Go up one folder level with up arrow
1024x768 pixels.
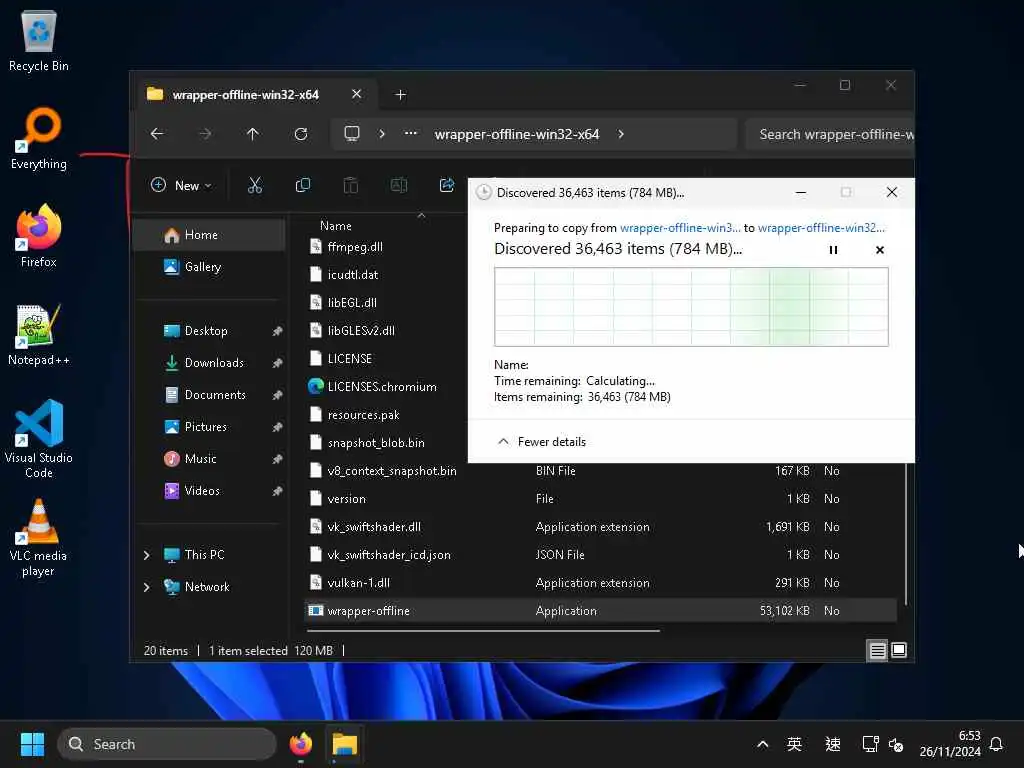pos(253,134)
